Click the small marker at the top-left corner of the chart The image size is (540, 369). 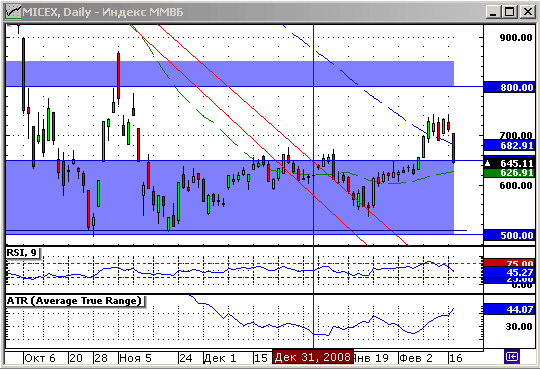pyautogui.click(x=10, y=25)
